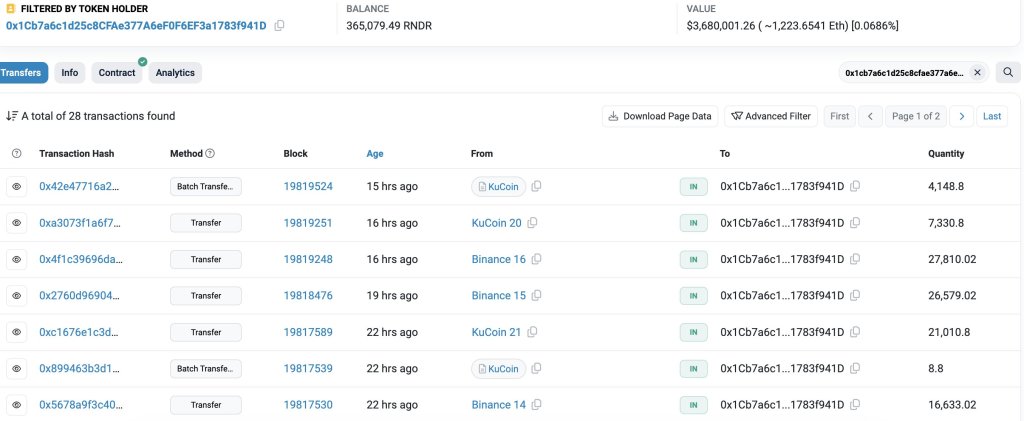Preview transaction 0x42e47716a2 with eye icon
This screenshot has height=421, width=1024.
coord(16,187)
